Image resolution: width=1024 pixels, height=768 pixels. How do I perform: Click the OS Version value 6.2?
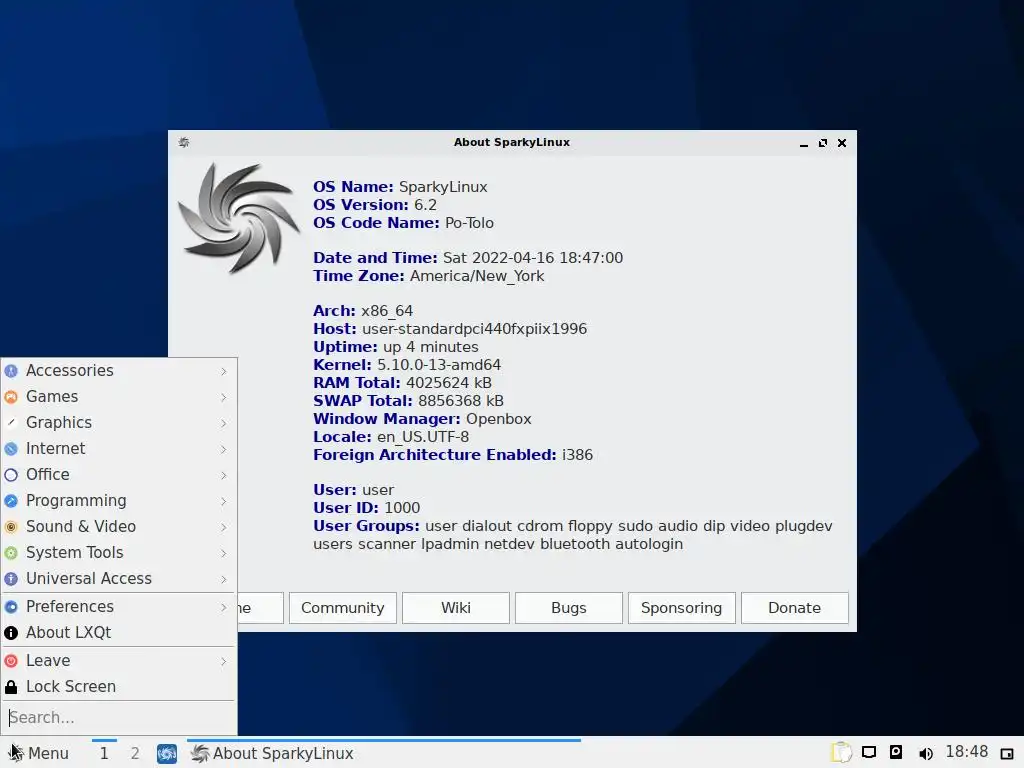coord(425,205)
